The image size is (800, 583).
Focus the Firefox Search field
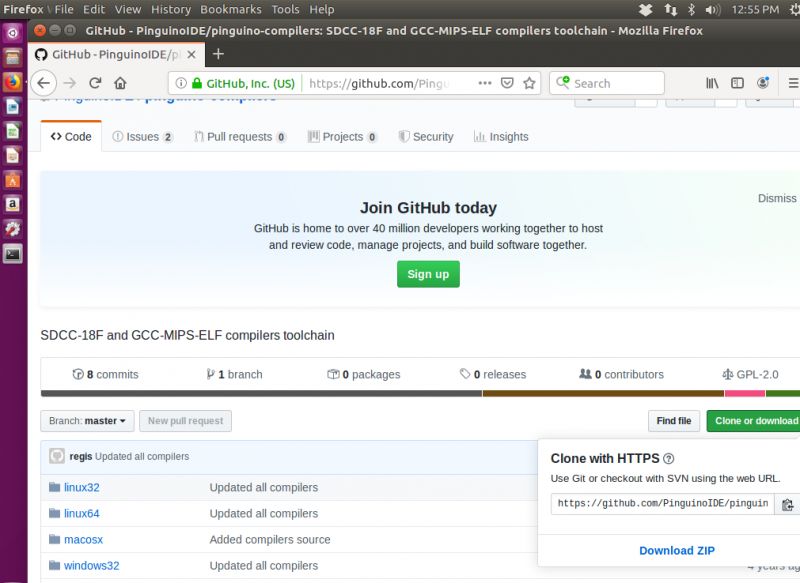607,83
